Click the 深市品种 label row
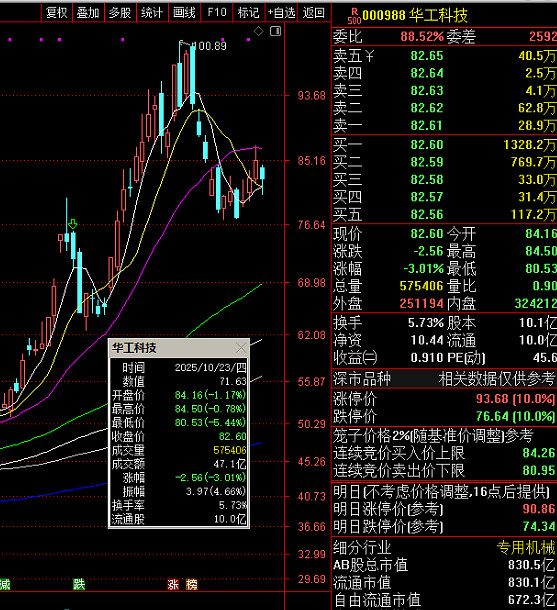 point(444,379)
